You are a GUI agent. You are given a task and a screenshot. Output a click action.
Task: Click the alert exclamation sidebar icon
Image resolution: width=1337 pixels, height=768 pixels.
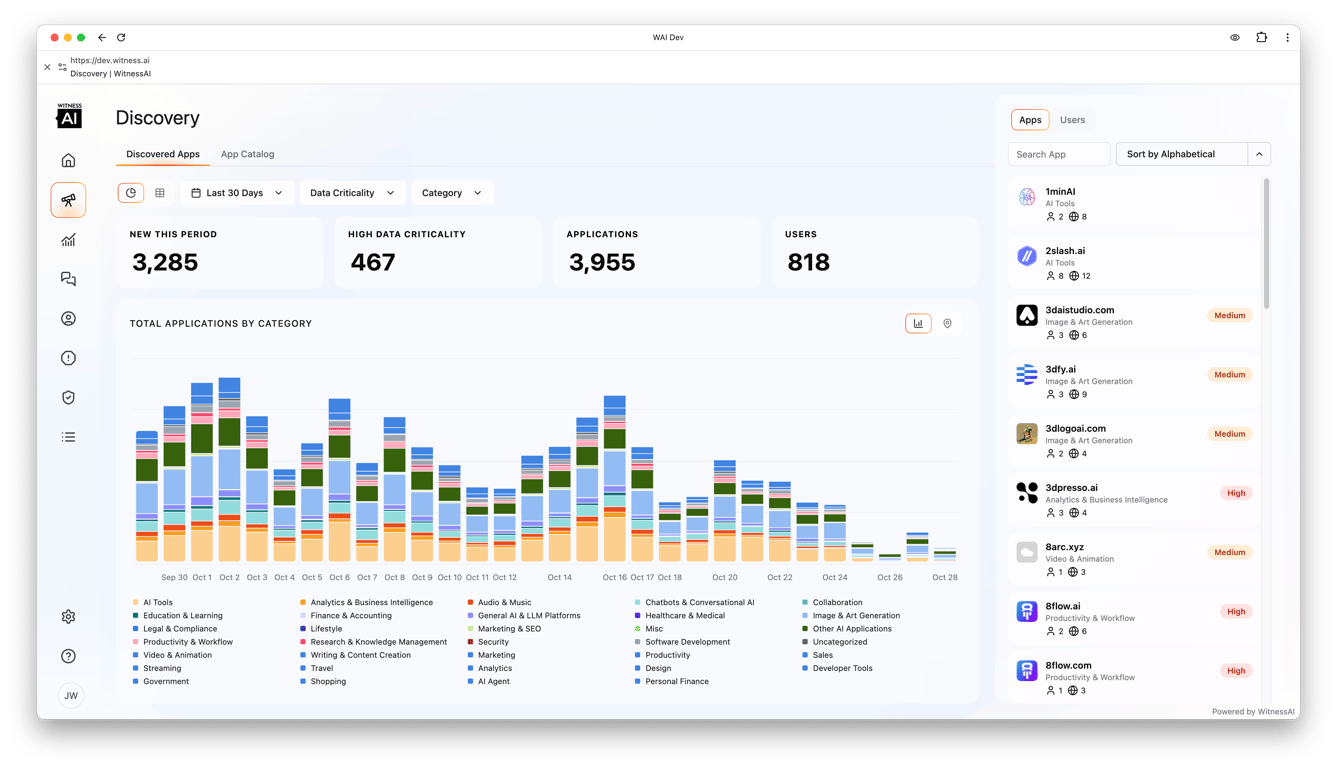coord(68,358)
